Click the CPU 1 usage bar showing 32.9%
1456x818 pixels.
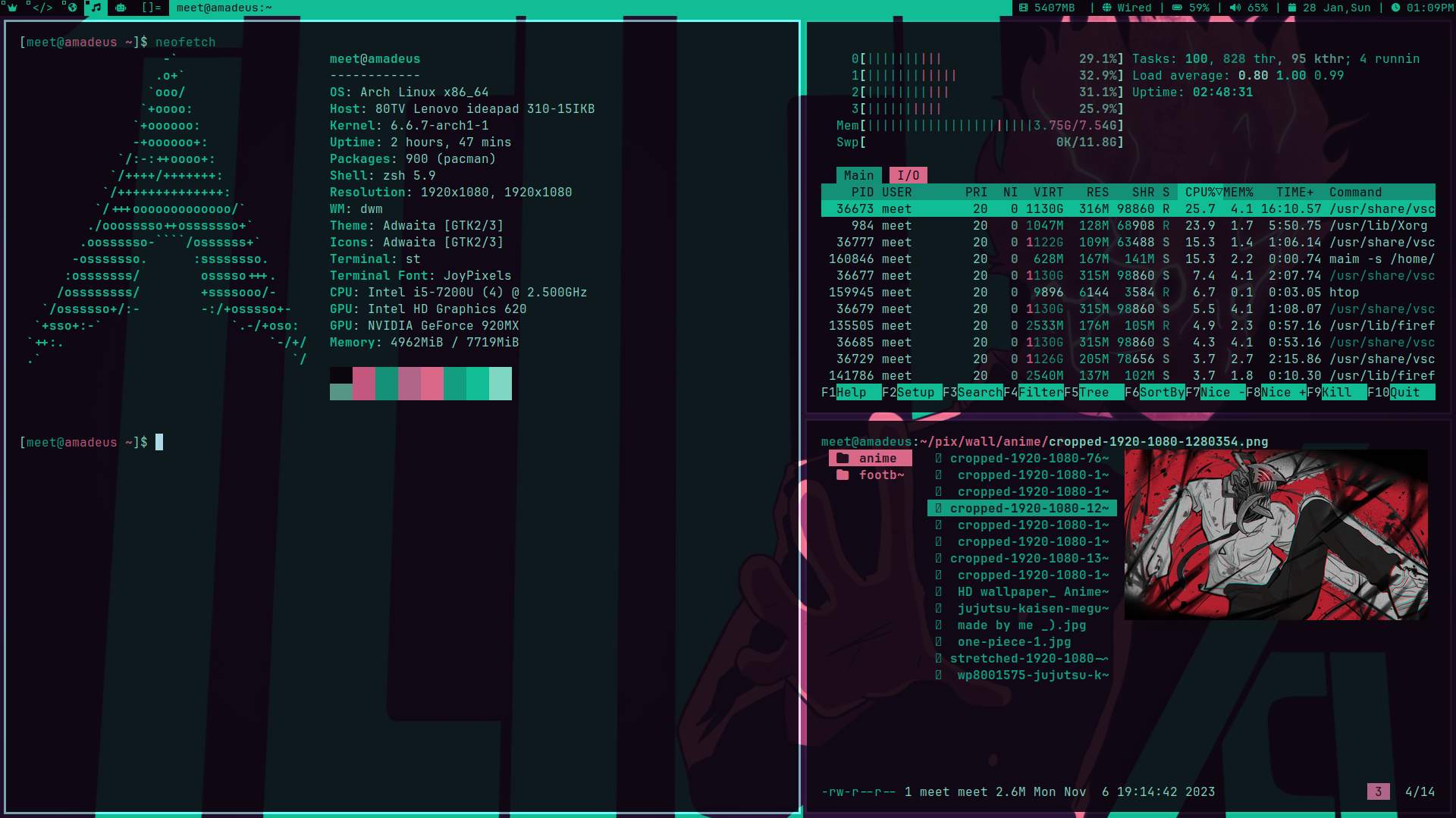coord(987,75)
